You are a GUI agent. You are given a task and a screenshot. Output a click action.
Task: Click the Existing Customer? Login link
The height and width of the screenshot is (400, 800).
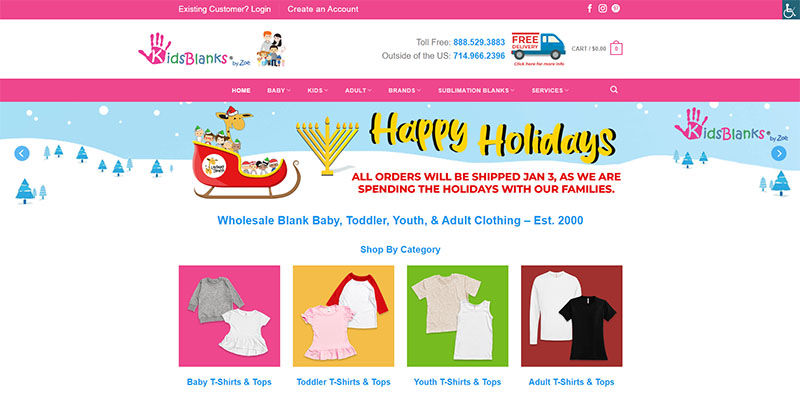click(x=224, y=9)
